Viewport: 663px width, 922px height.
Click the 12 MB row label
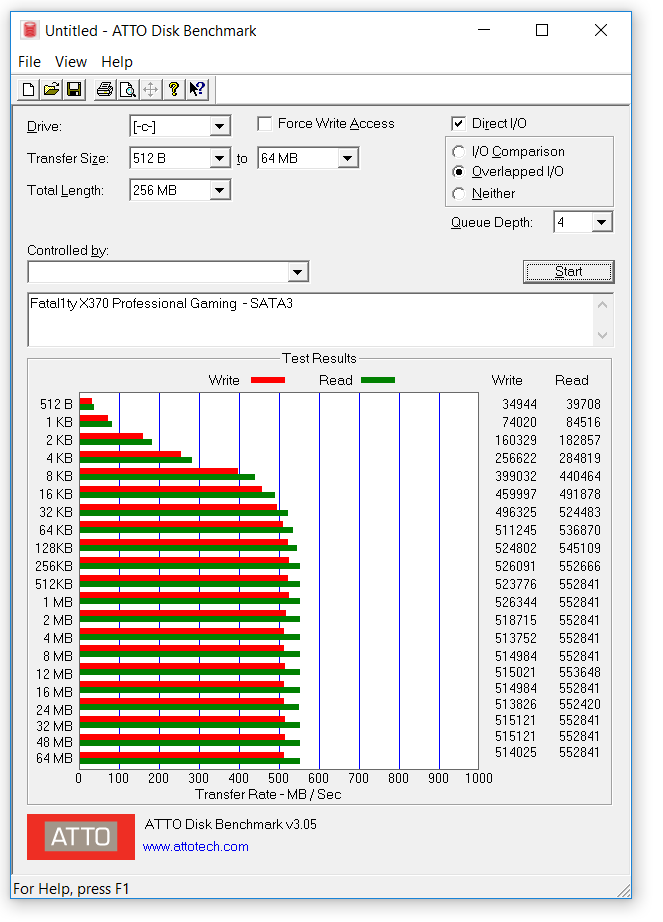point(55,674)
